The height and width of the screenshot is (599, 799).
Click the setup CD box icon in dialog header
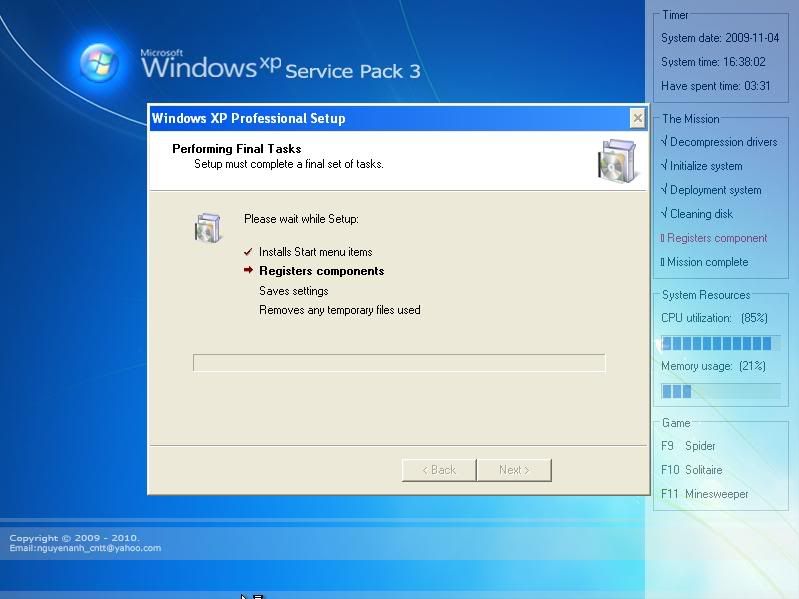click(x=617, y=161)
